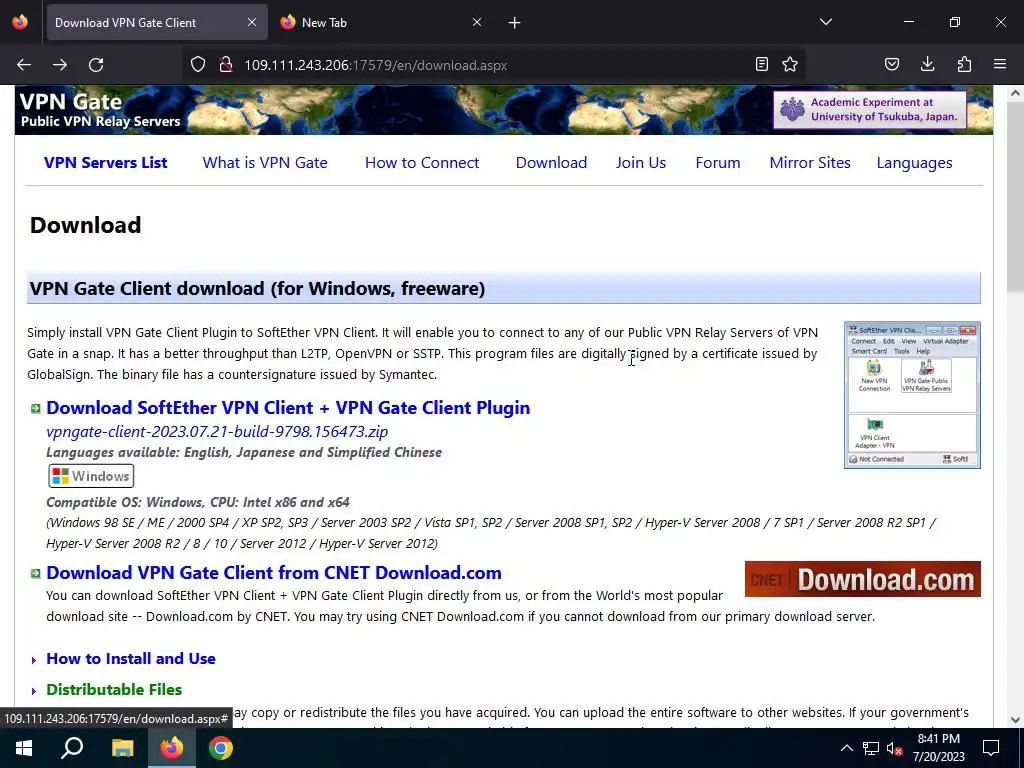This screenshot has width=1024, height=768.
Task: Click green arrow icon beside SoftEther download
Action: coord(36,409)
